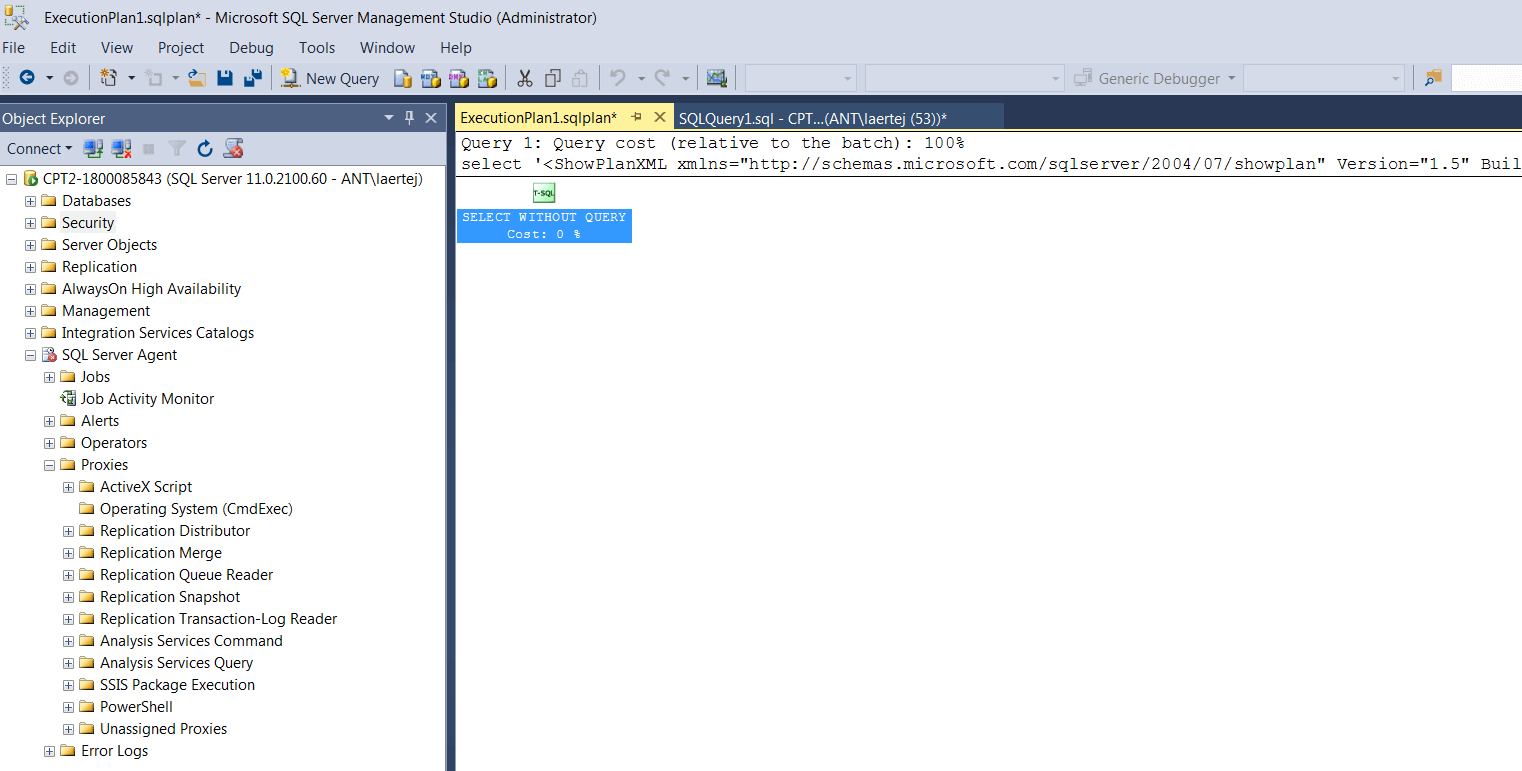Screen dimensions: 1522x771
Task: Open the Debug menu
Action: coord(251,47)
